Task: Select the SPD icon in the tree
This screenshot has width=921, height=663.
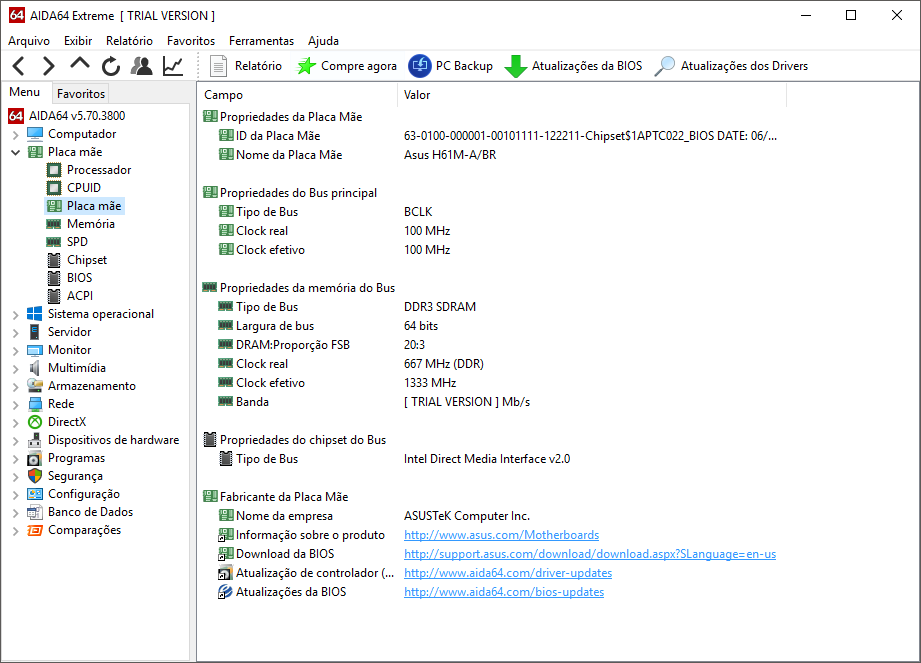Action: point(54,242)
